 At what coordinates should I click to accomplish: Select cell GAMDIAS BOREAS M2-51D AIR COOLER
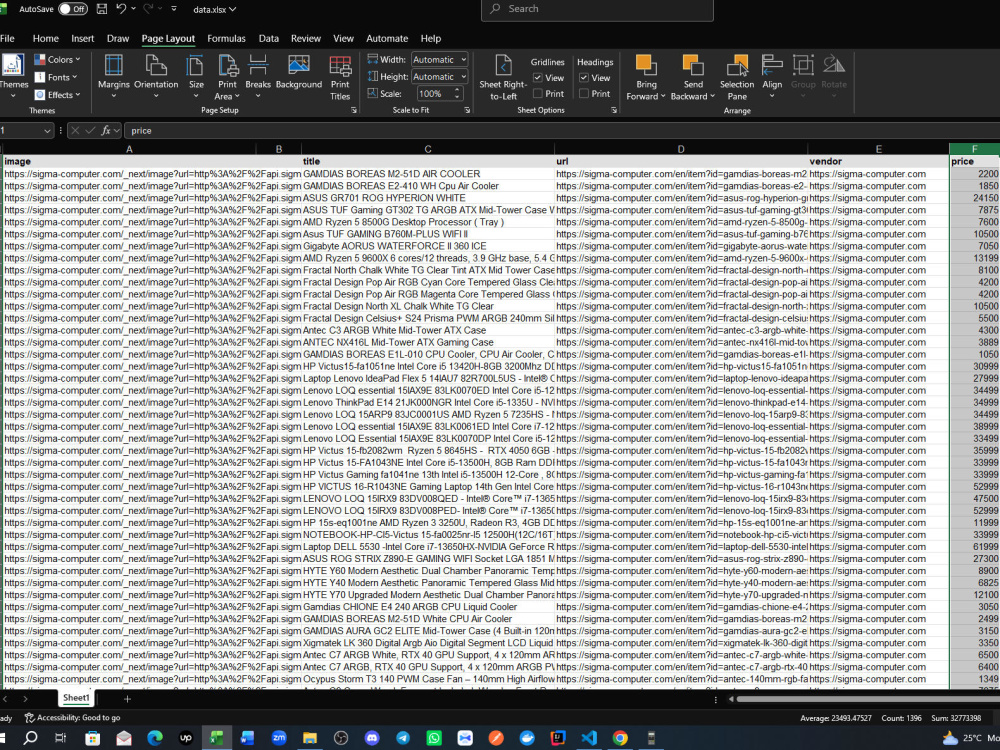click(428, 173)
